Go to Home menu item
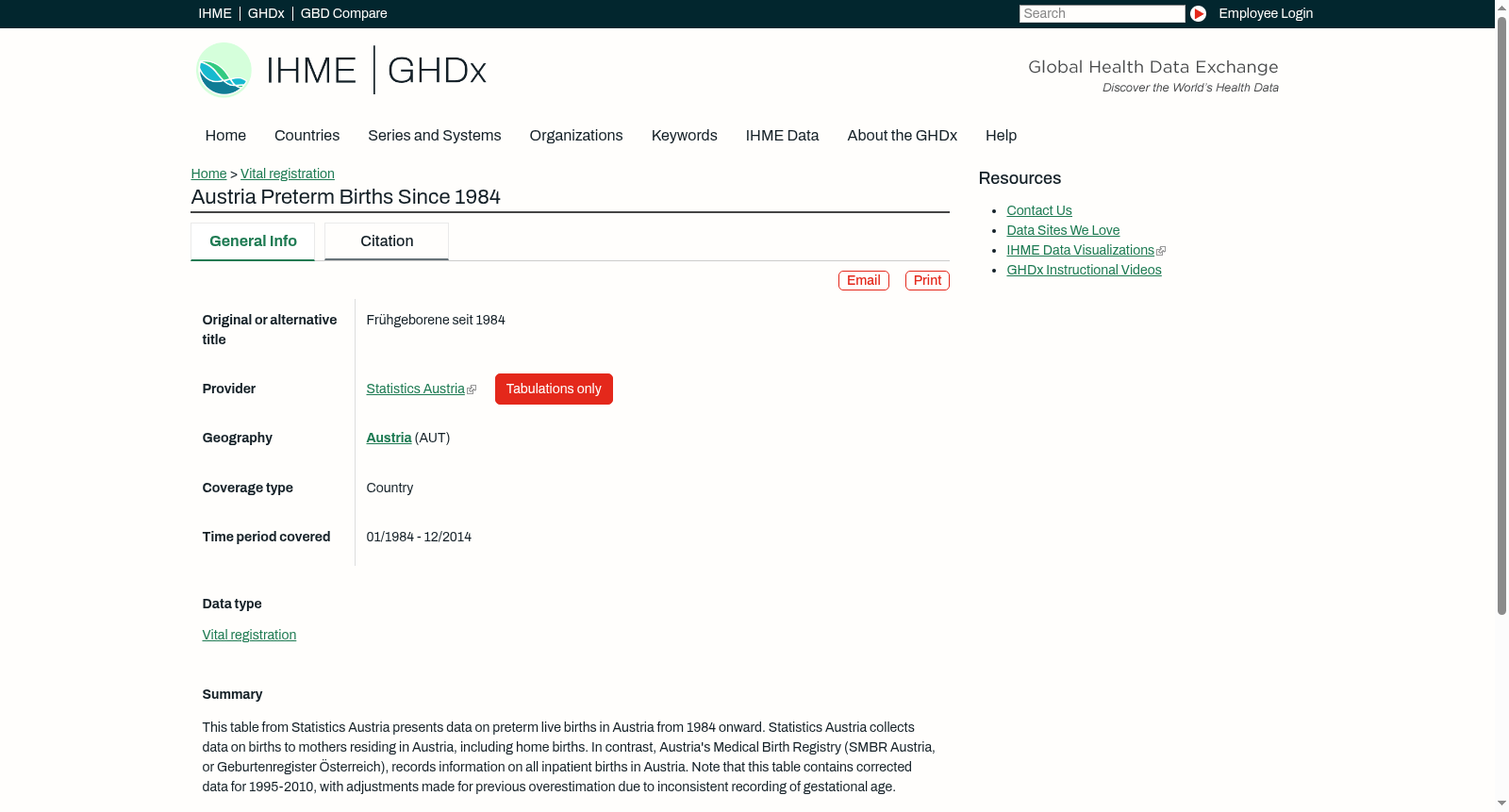The height and width of the screenshot is (812, 1509). point(225,136)
